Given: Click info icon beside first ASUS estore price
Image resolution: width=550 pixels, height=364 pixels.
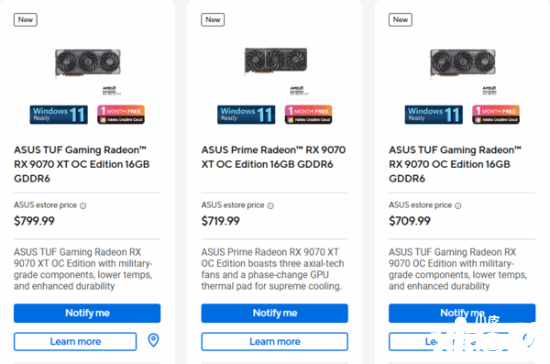Looking at the screenshot, I should [83, 206].
